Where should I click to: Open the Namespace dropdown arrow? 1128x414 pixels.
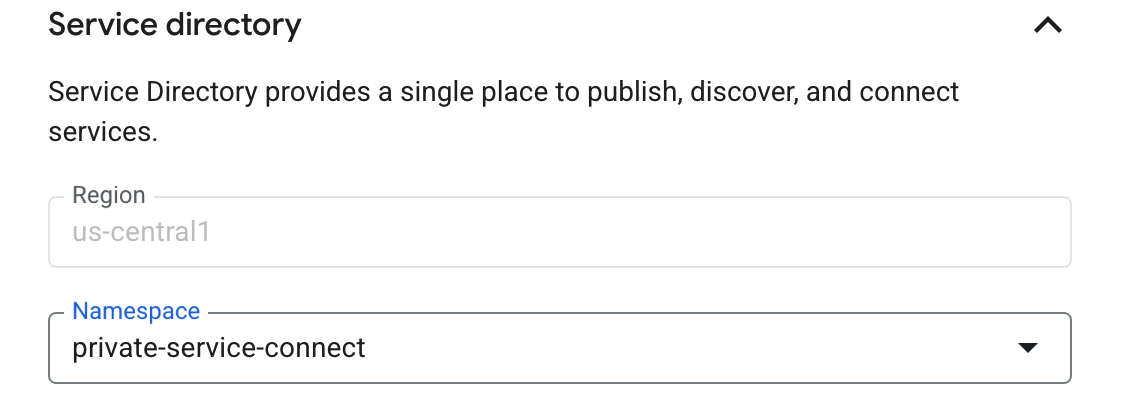tap(1026, 348)
